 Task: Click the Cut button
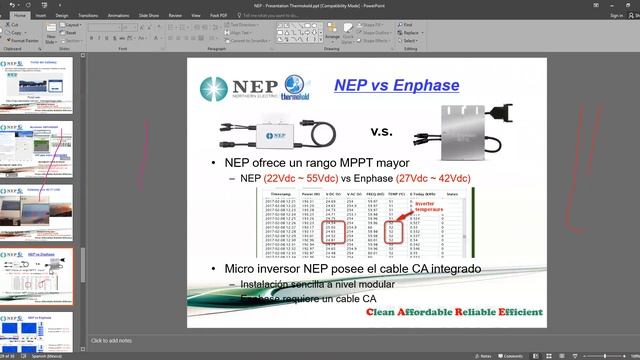coord(12,25)
